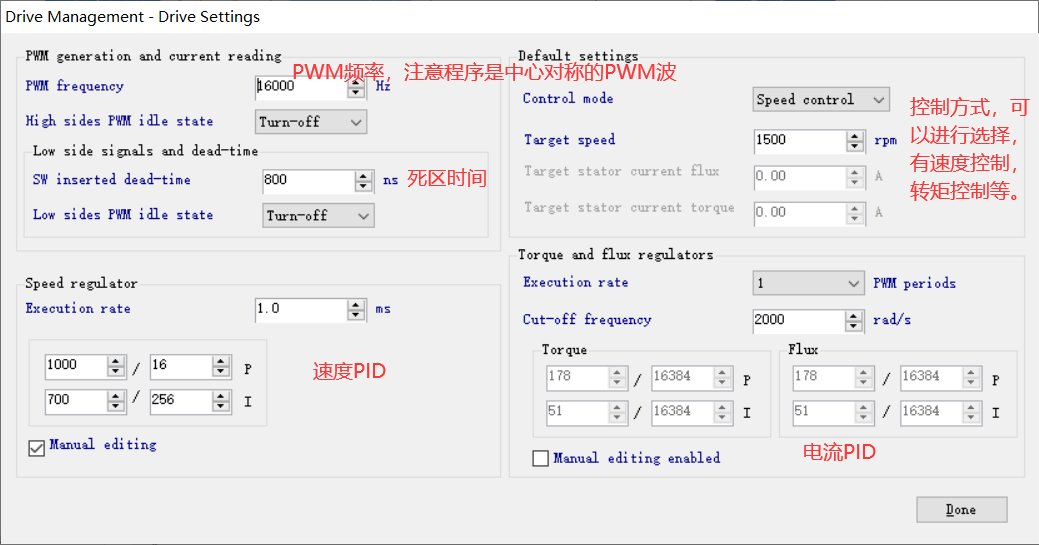Decrease SW inserted dead-time value

point(363,187)
